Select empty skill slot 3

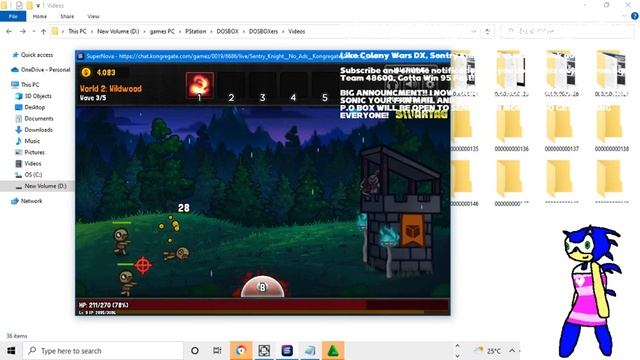tap(262, 86)
